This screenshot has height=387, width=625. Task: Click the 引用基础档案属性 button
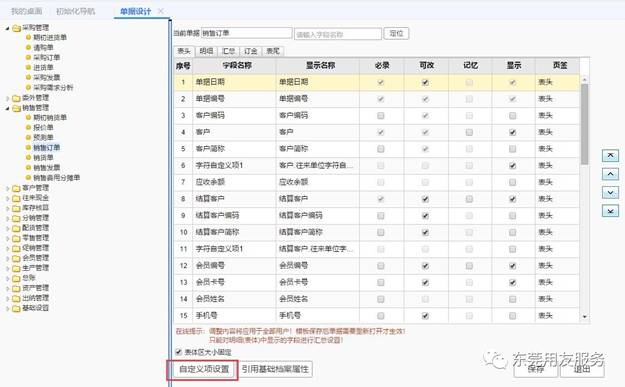pos(275,369)
